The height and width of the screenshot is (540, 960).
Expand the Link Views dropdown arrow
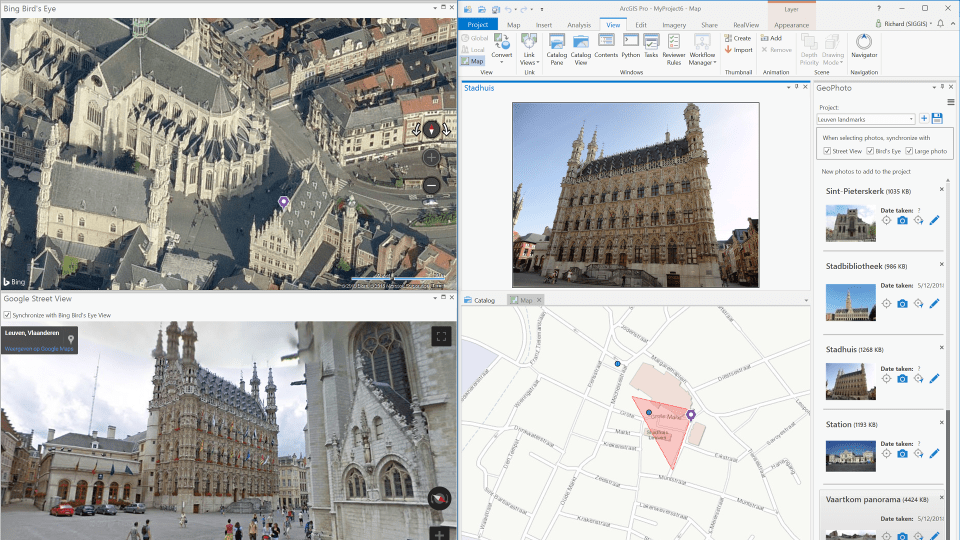pos(538,63)
